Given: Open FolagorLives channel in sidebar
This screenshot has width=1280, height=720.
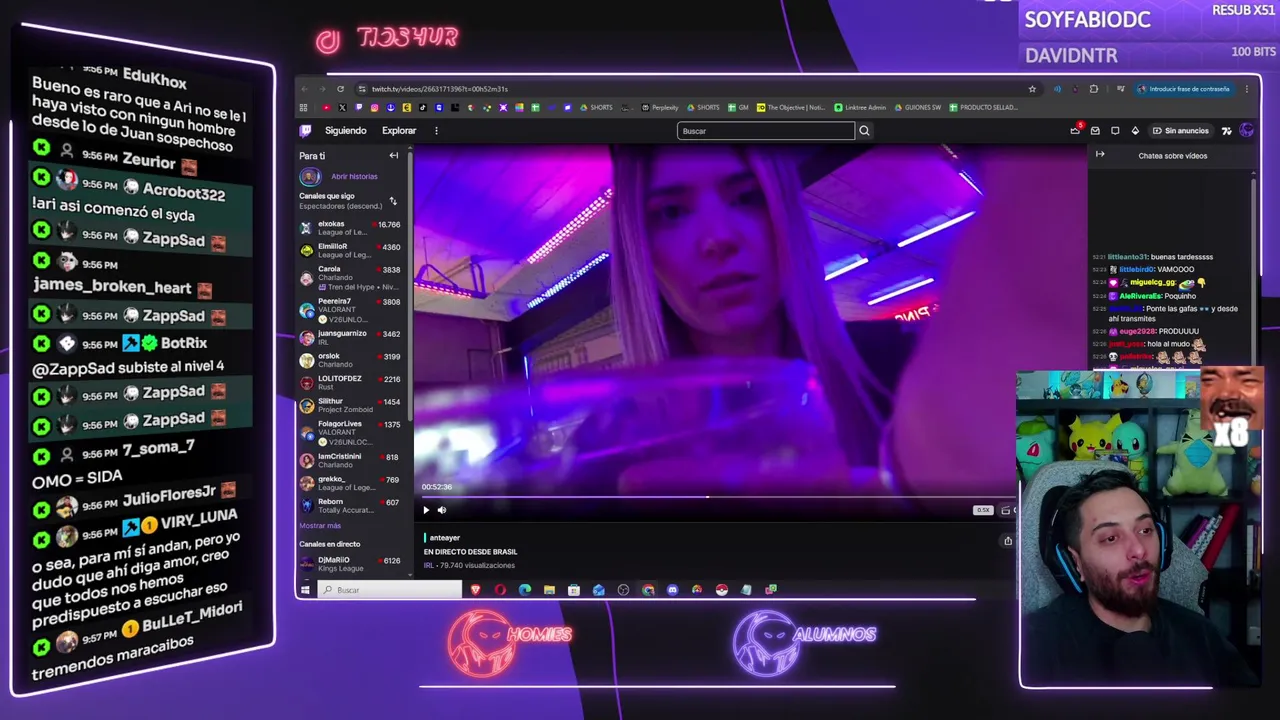Looking at the screenshot, I should coord(350,432).
